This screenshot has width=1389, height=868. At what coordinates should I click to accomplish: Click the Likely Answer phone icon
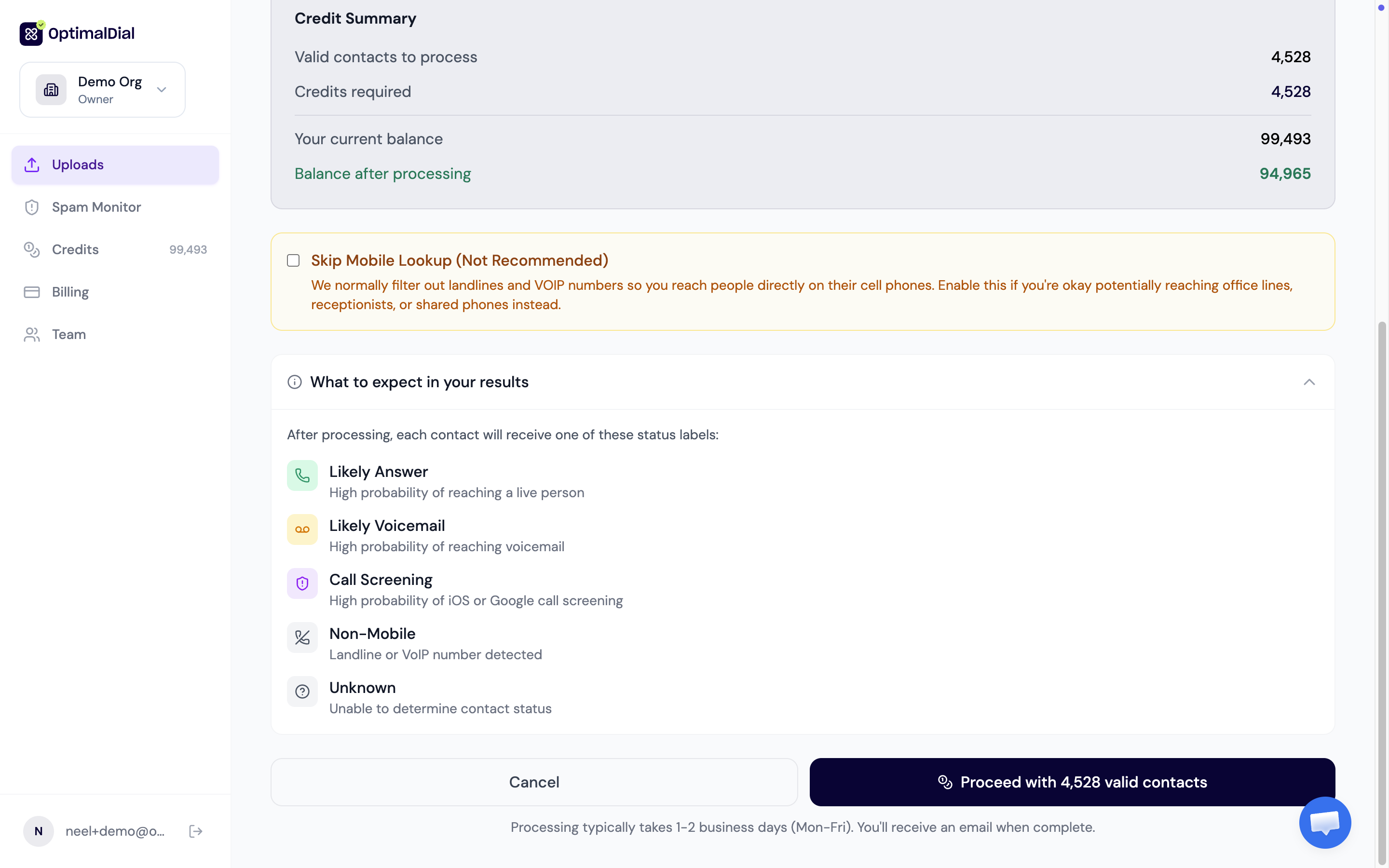click(x=302, y=475)
